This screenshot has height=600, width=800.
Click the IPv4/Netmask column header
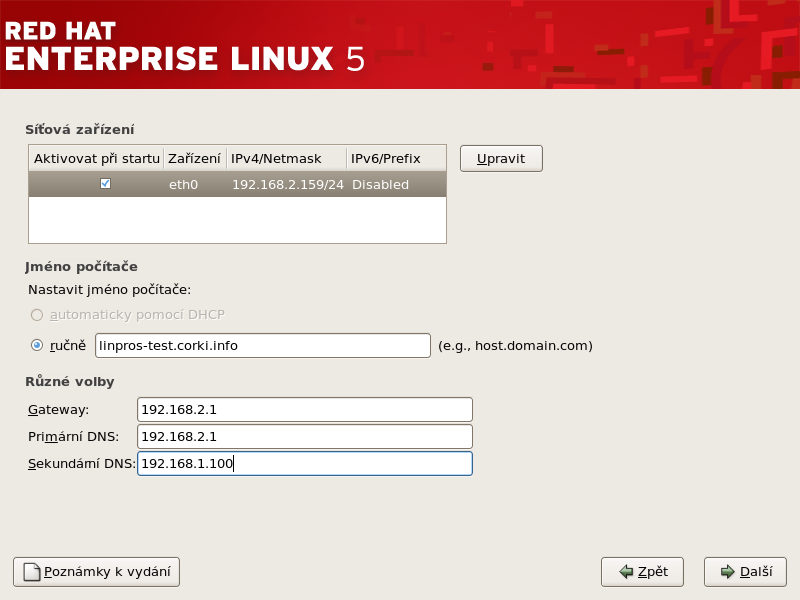point(286,158)
